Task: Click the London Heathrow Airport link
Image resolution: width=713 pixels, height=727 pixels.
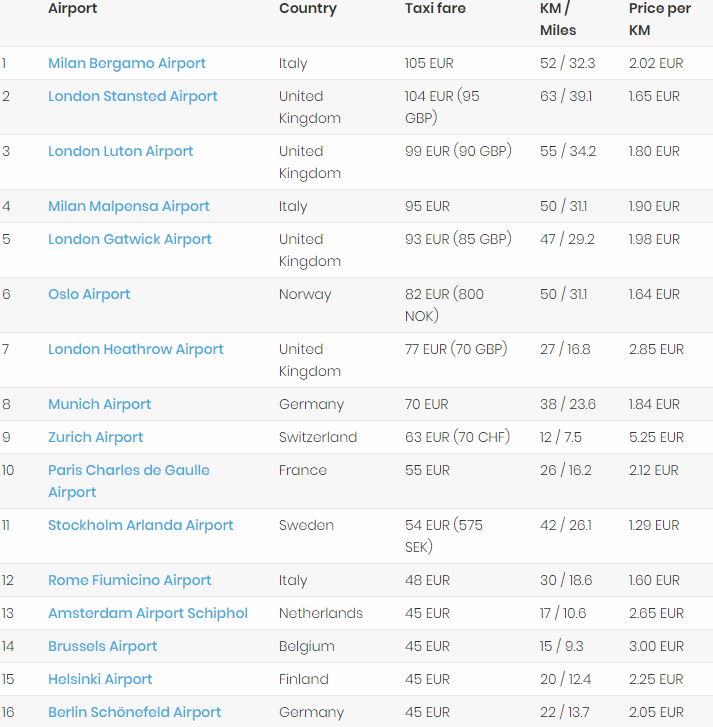Action: tap(134, 349)
